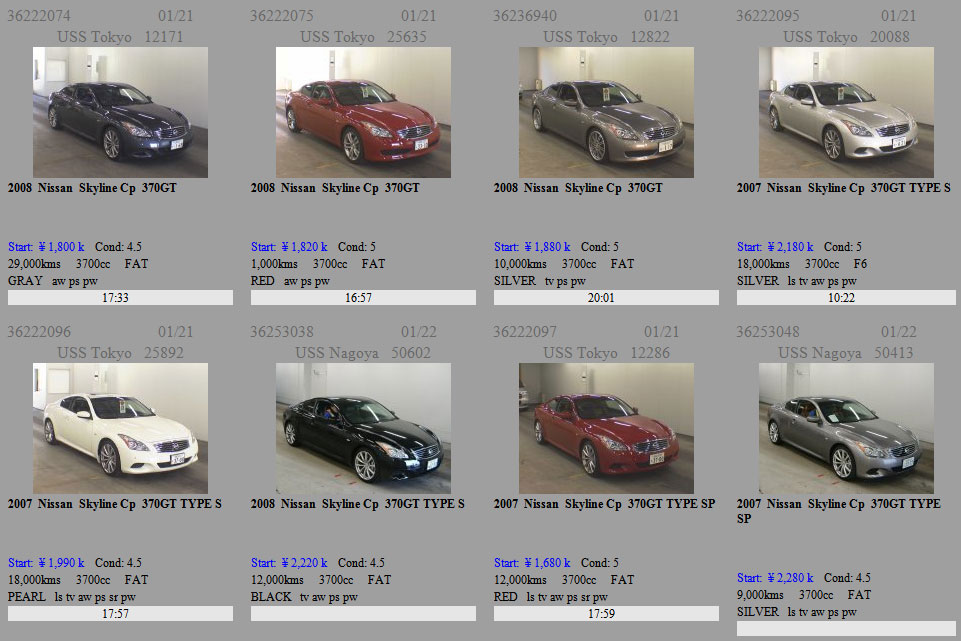Click the USS Tokyo 25892 auction label
The height and width of the screenshot is (641, 961).
point(120,354)
